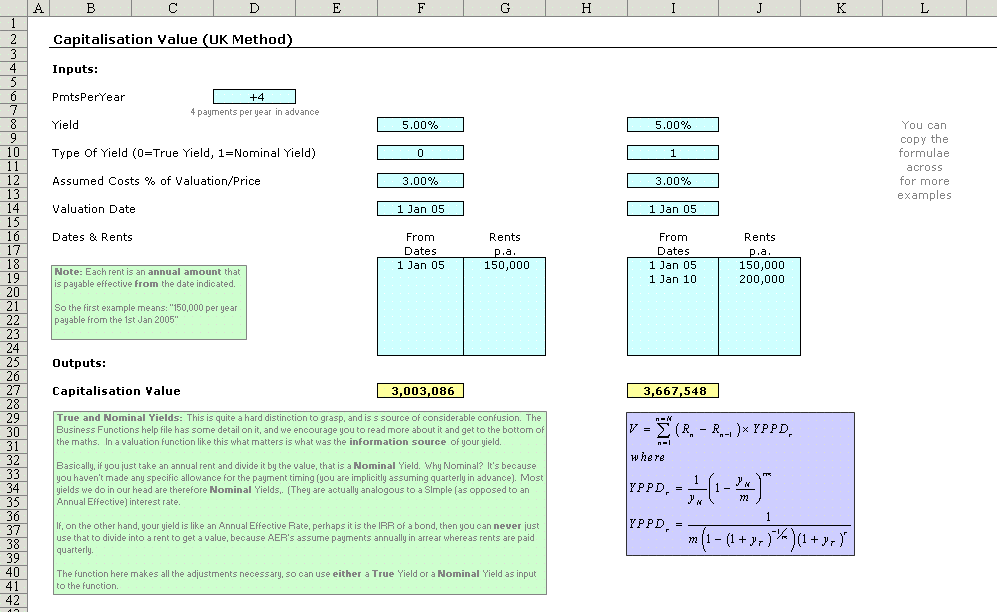This screenshot has height=612, width=997.
Task: Click the Yield cell in column I
Action: coord(672,125)
